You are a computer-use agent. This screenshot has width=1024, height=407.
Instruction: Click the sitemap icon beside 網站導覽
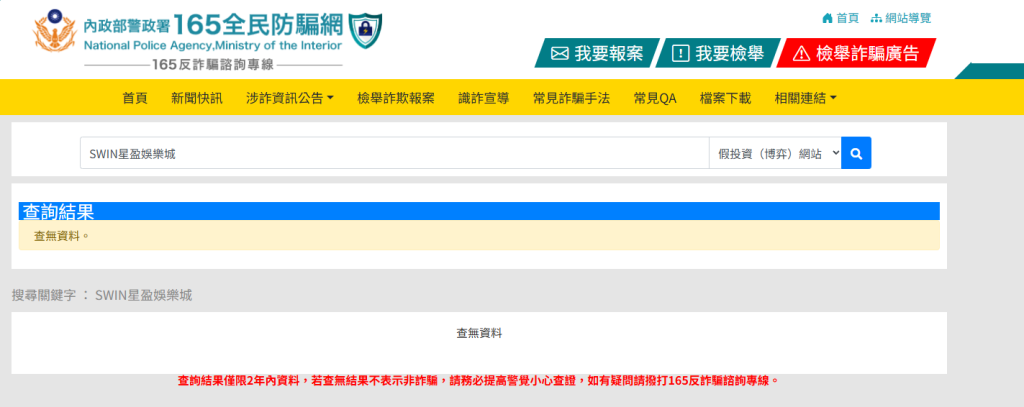pyautogui.click(x=876, y=18)
